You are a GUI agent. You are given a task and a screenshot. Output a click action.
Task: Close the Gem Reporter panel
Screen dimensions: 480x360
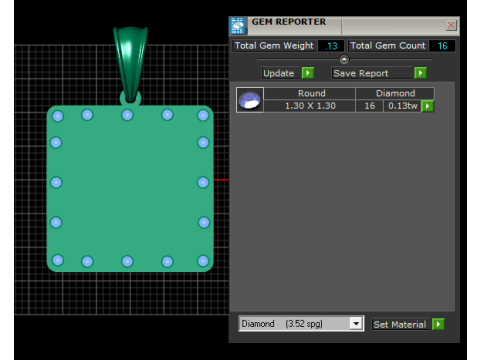(451, 25)
